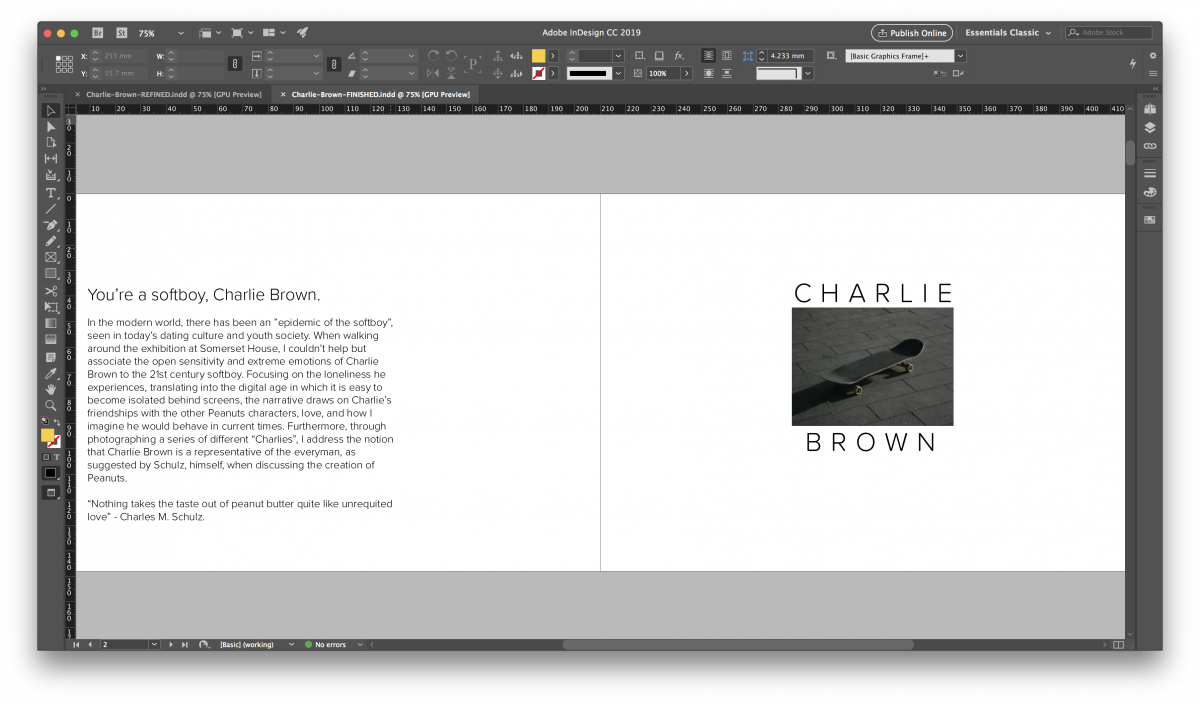Image resolution: width=1200 pixels, height=704 pixels.
Task: Switch to Charlie-Brown-REFINED.indd tab
Action: [x=173, y=94]
